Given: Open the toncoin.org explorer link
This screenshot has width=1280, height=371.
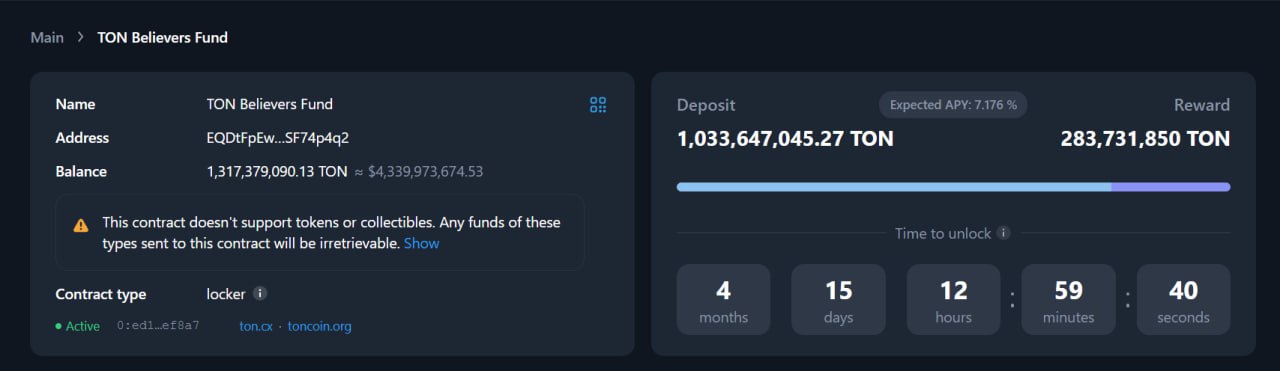Looking at the screenshot, I should (319, 326).
